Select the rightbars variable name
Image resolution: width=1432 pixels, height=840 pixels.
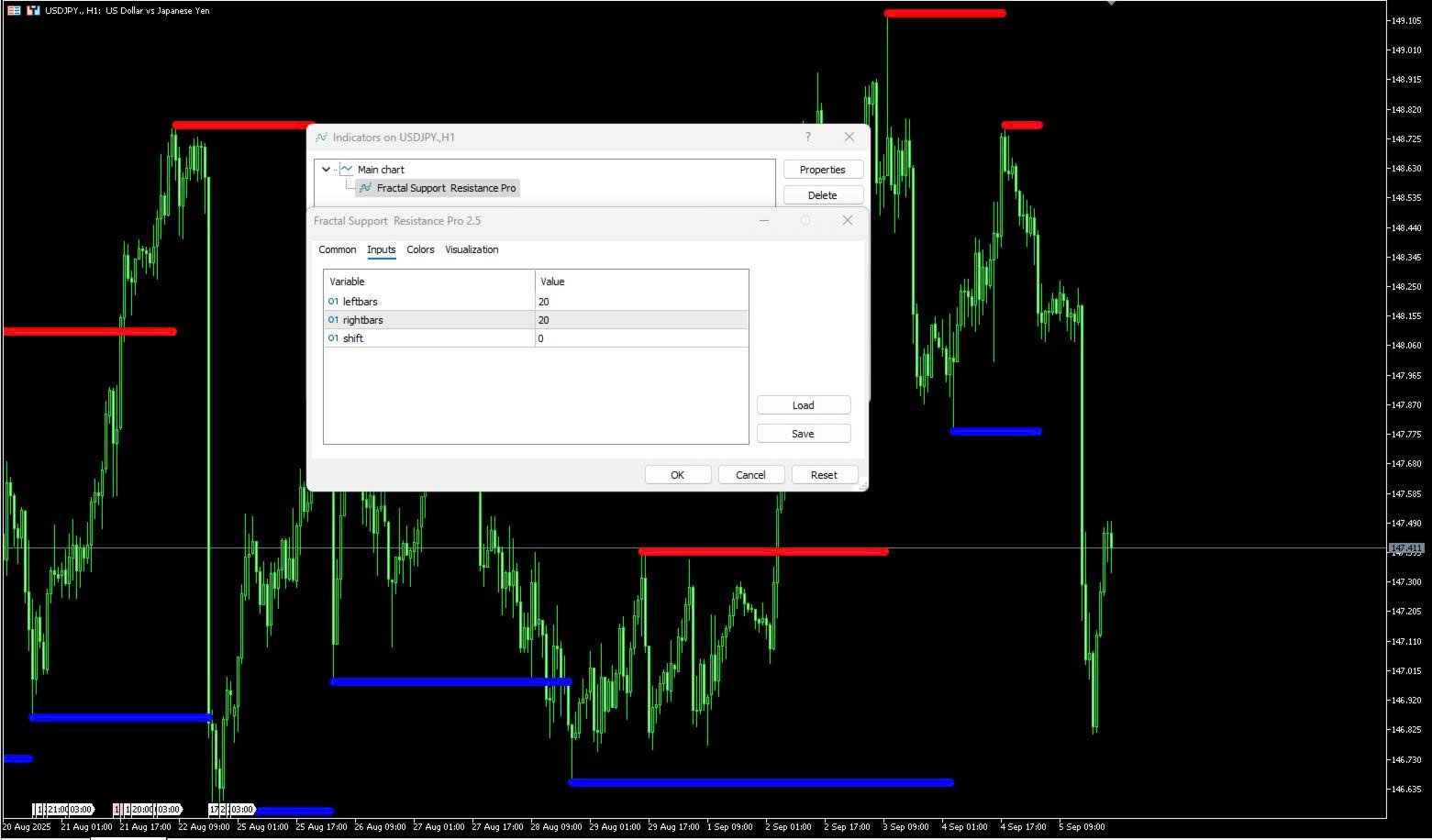coord(363,320)
